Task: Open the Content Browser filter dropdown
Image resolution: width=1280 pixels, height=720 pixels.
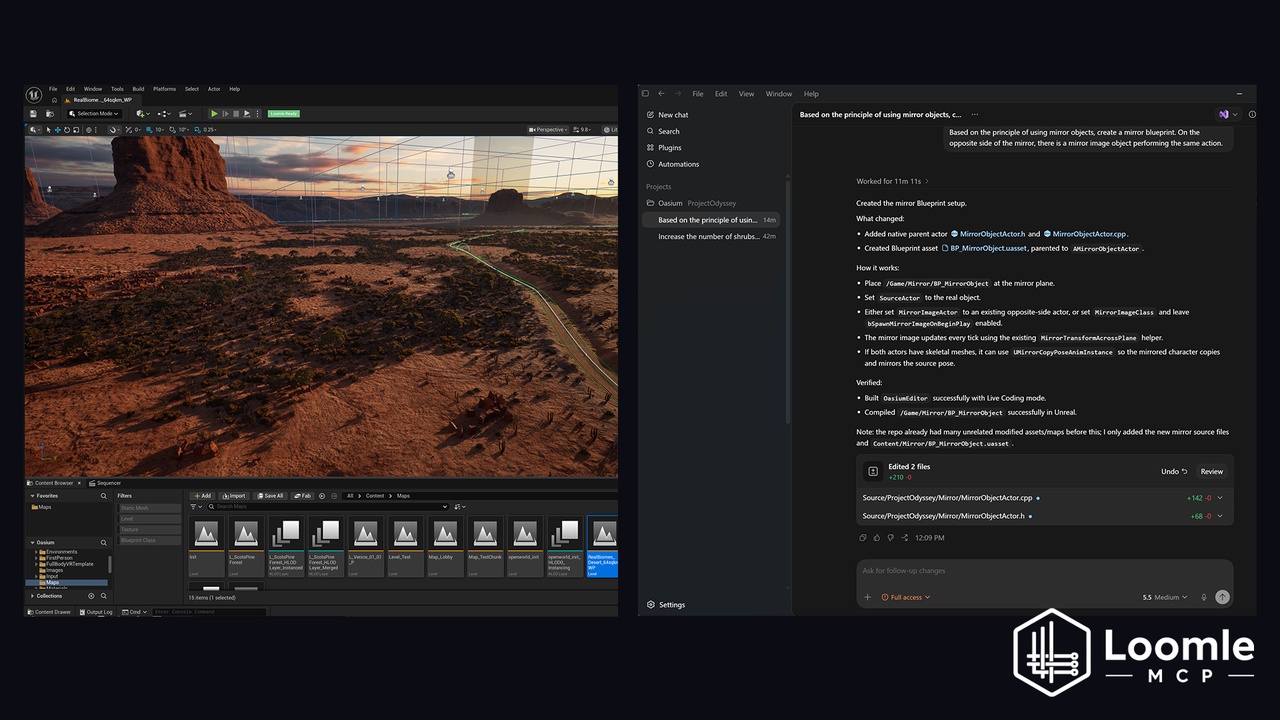Action: tap(196, 506)
